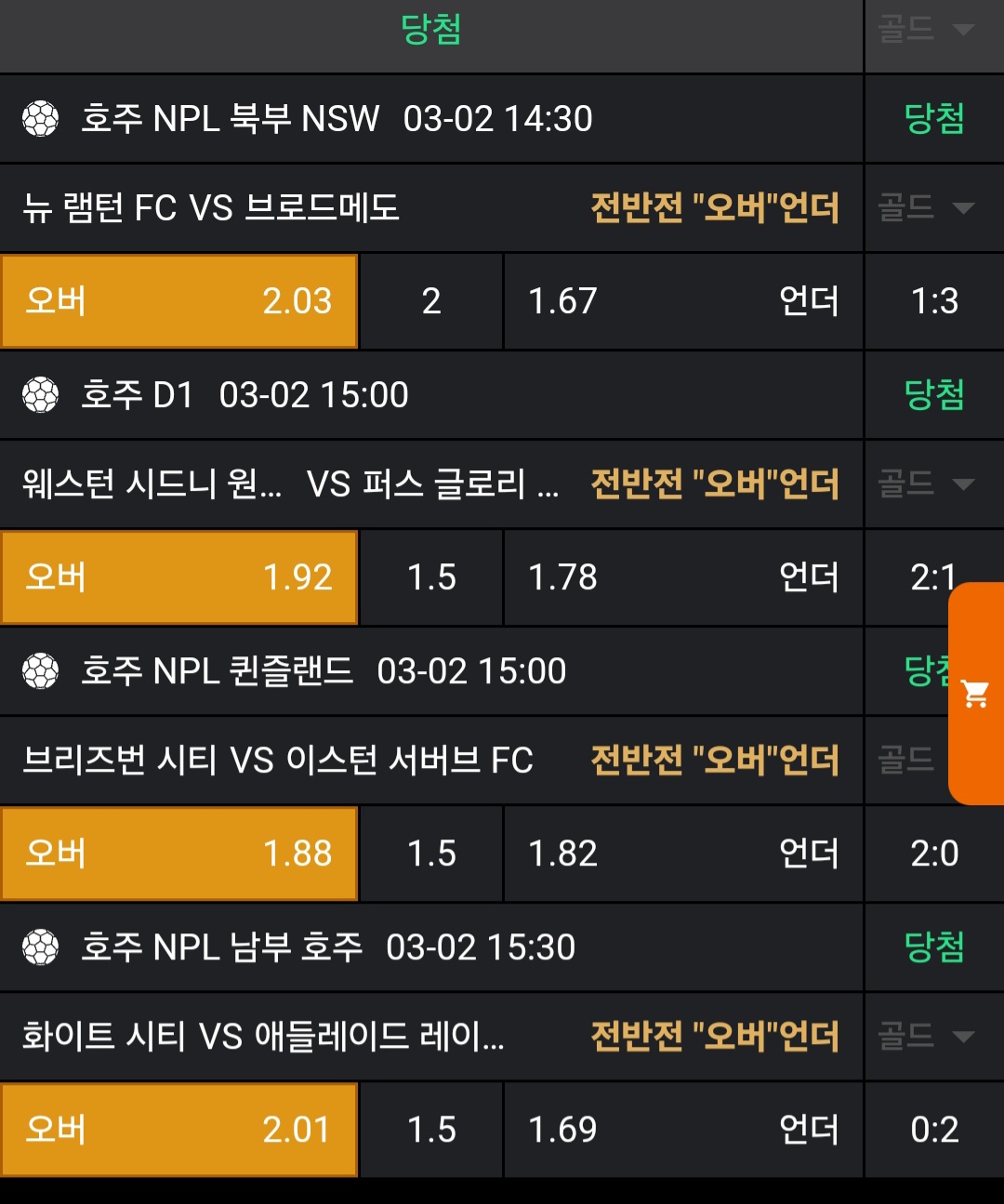
Task: Click soccer ball icon beside 호주 D1
Action: (x=41, y=395)
